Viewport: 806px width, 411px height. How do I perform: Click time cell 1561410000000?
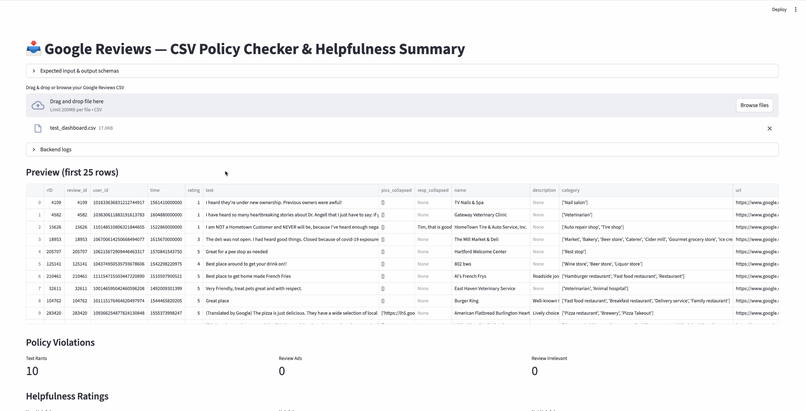click(x=166, y=202)
